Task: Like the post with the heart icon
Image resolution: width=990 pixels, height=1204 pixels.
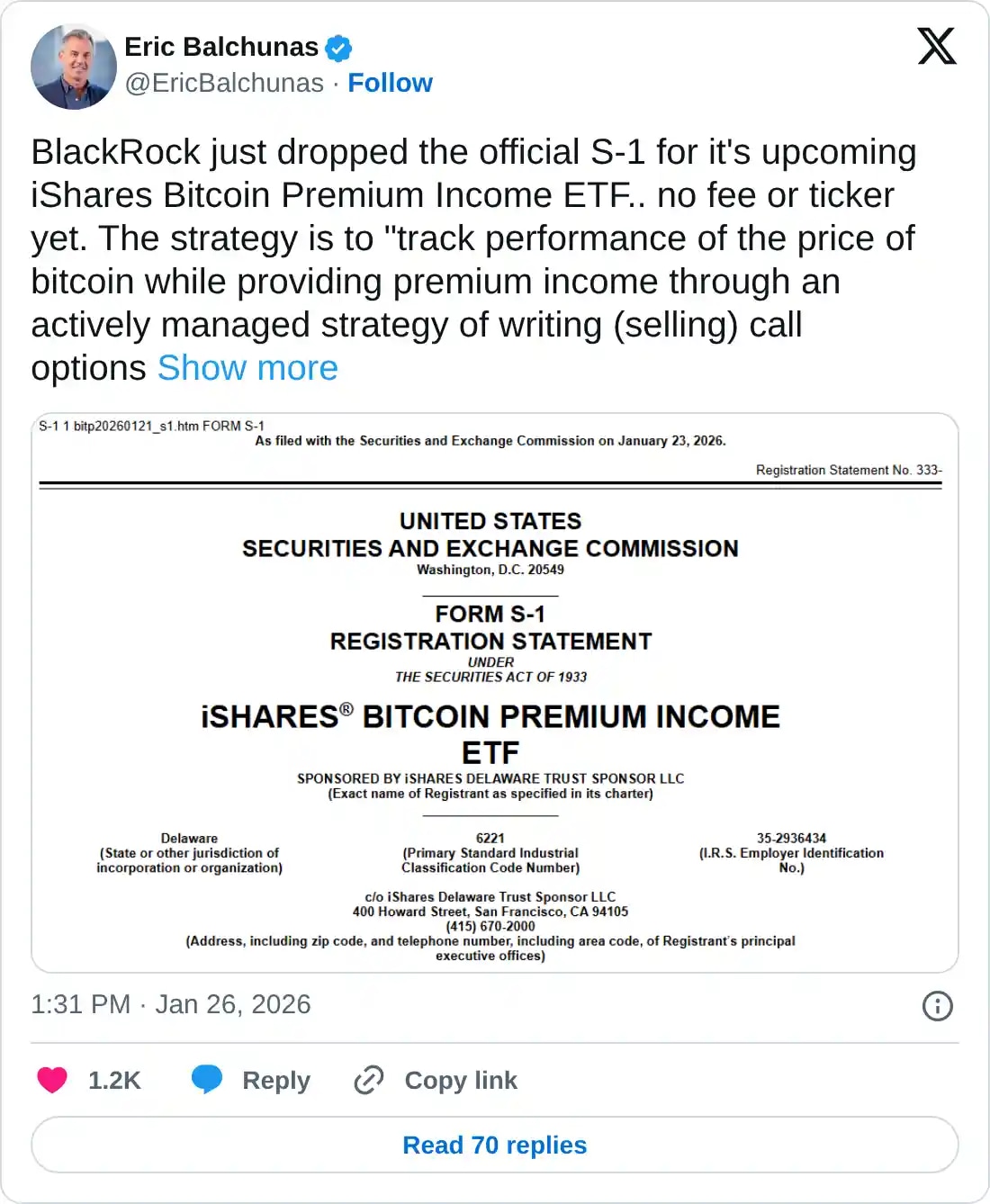Action: [52, 1080]
